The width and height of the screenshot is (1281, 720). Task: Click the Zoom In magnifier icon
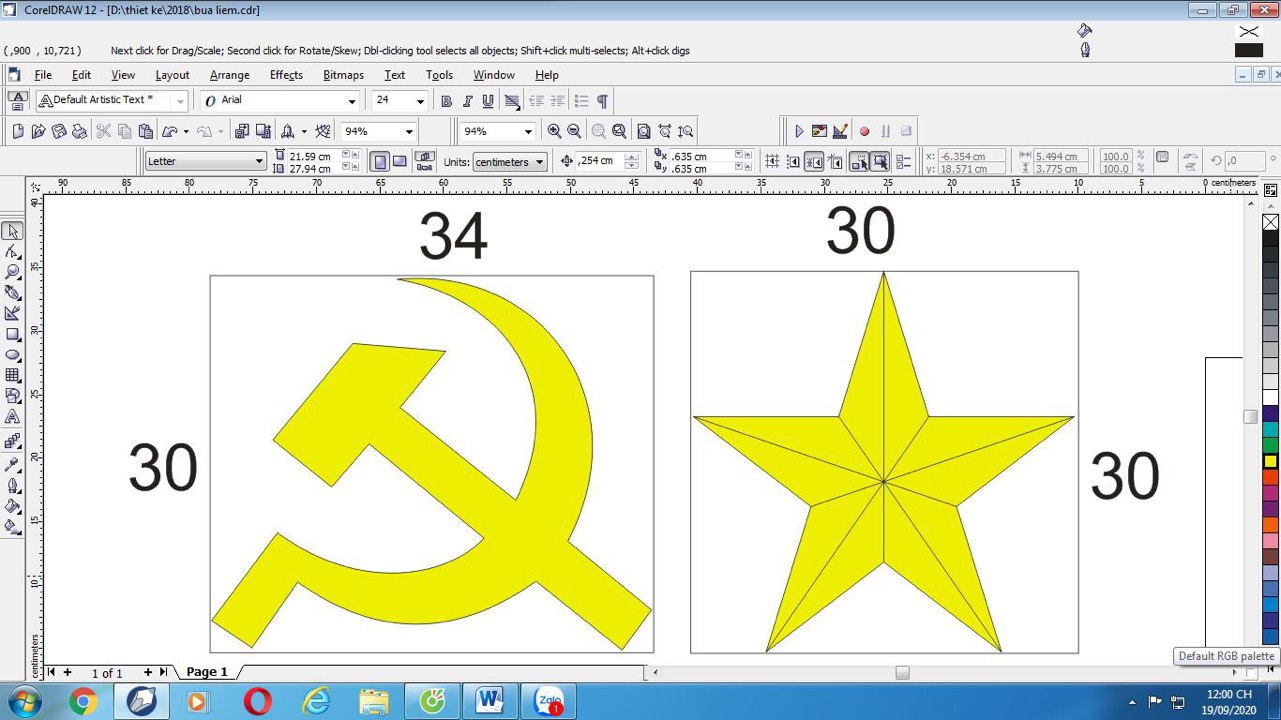click(554, 131)
